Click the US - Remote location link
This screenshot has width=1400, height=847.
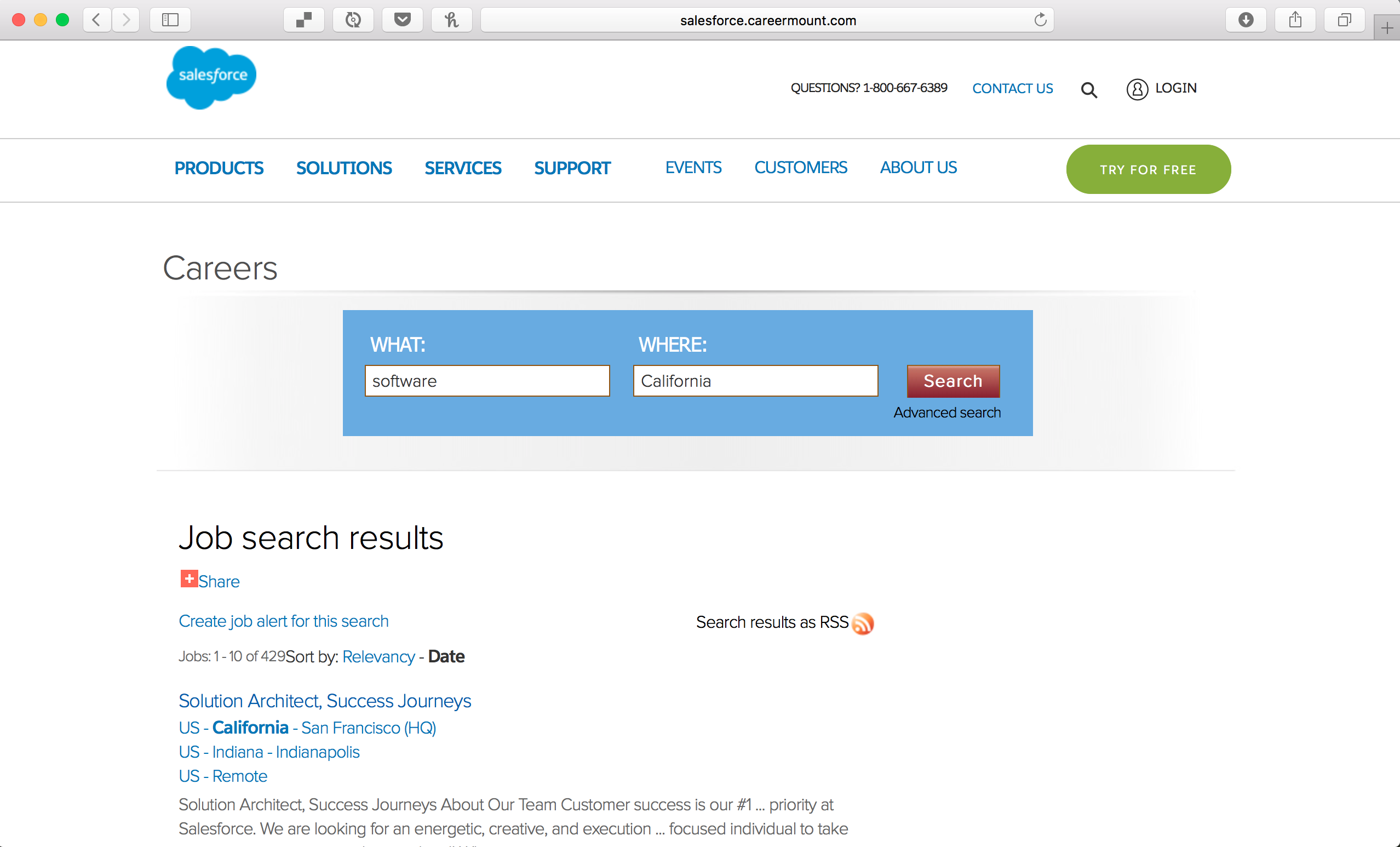coord(223,776)
